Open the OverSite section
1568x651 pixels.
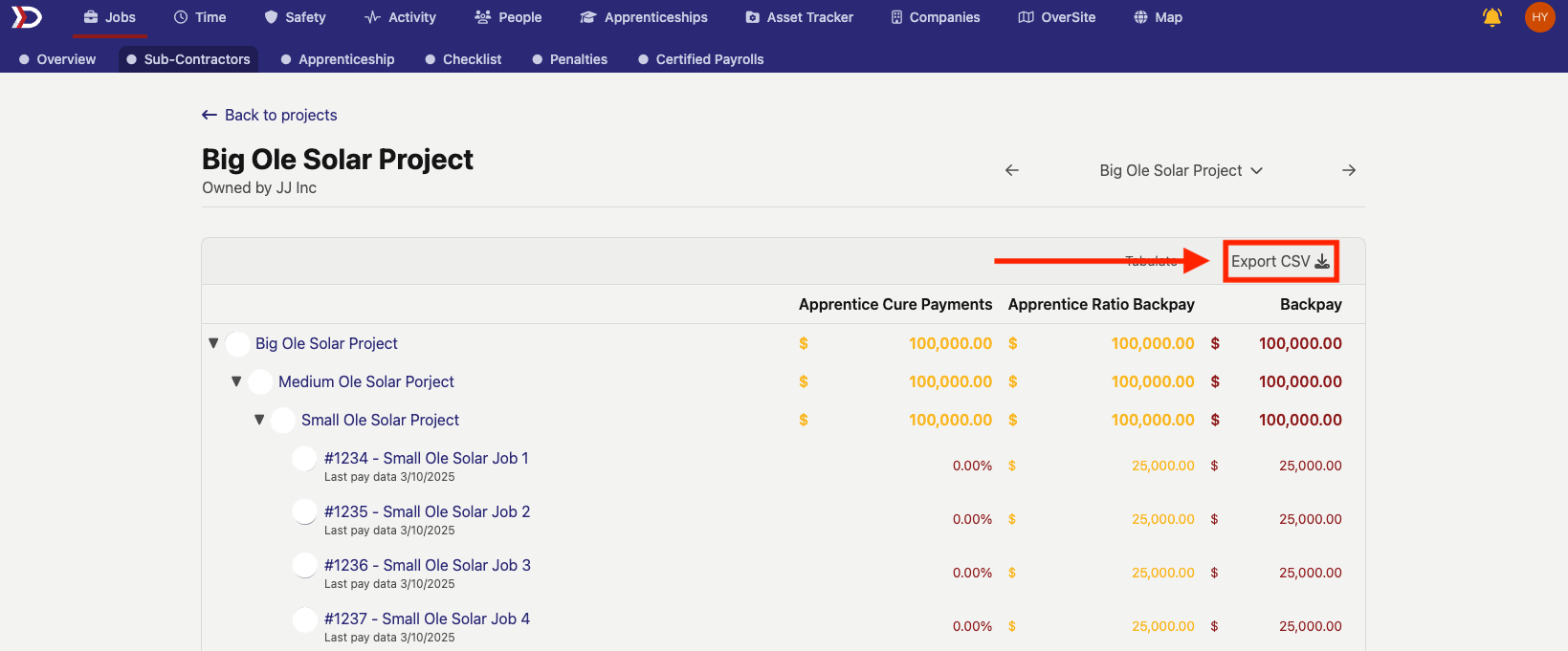pyautogui.click(x=1057, y=17)
